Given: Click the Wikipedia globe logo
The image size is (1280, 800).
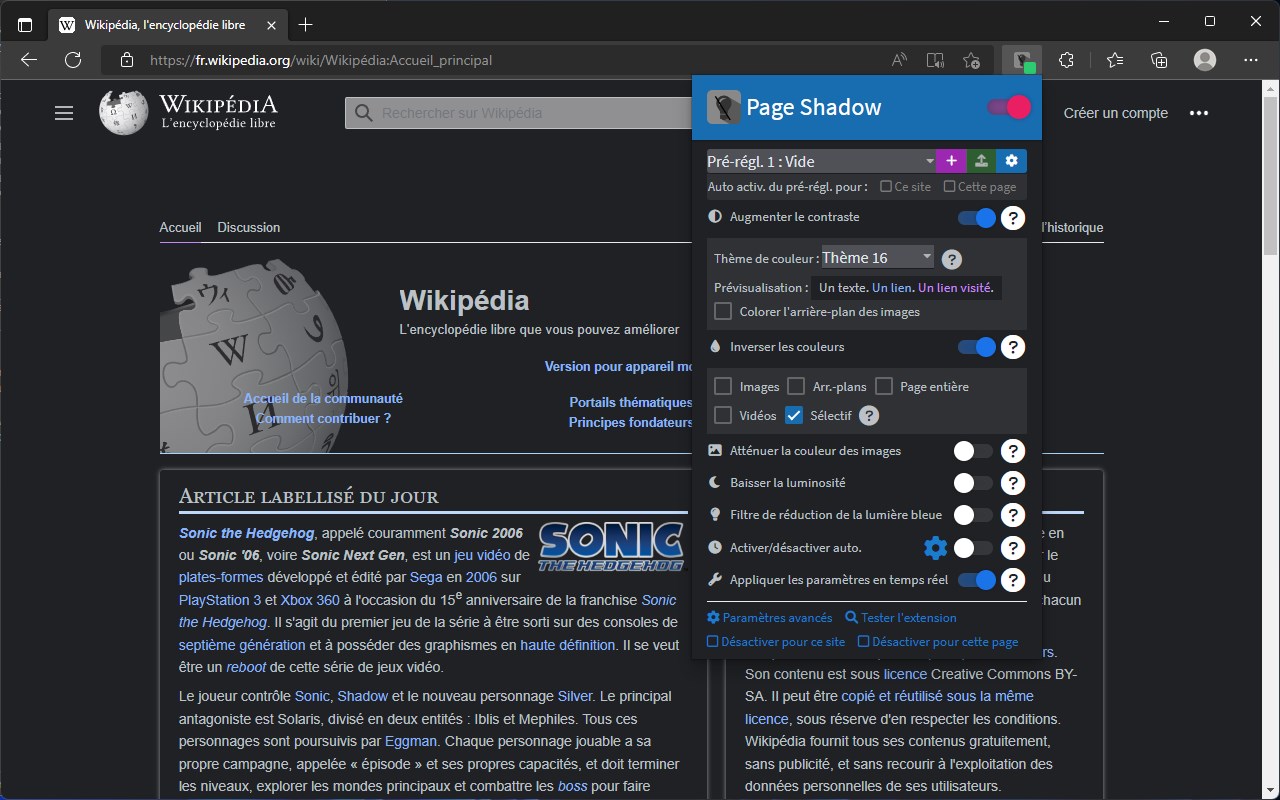Looking at the screenshot, I should (x=124, y=112).
